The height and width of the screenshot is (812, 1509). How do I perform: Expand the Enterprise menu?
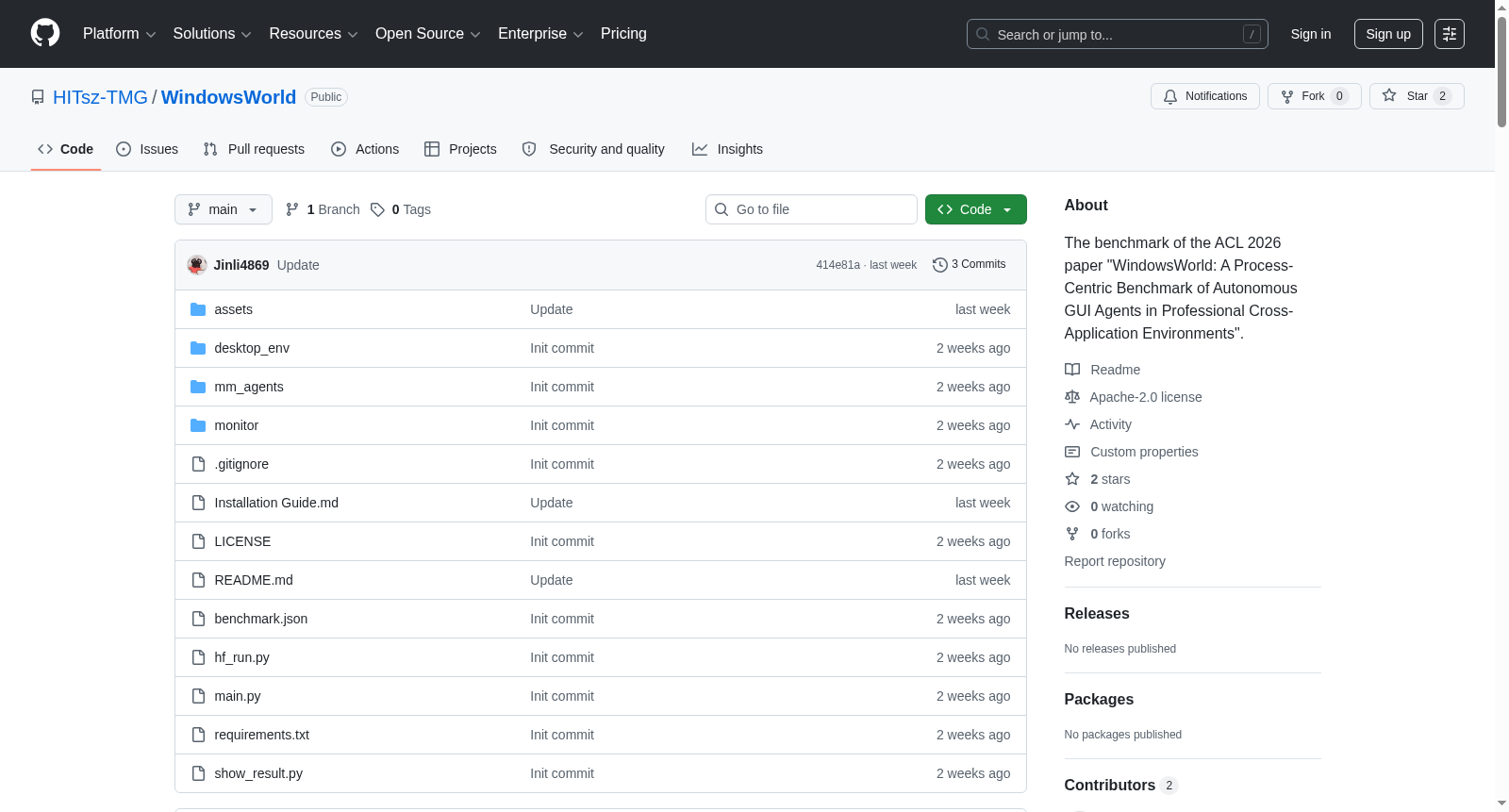point(540,34)
